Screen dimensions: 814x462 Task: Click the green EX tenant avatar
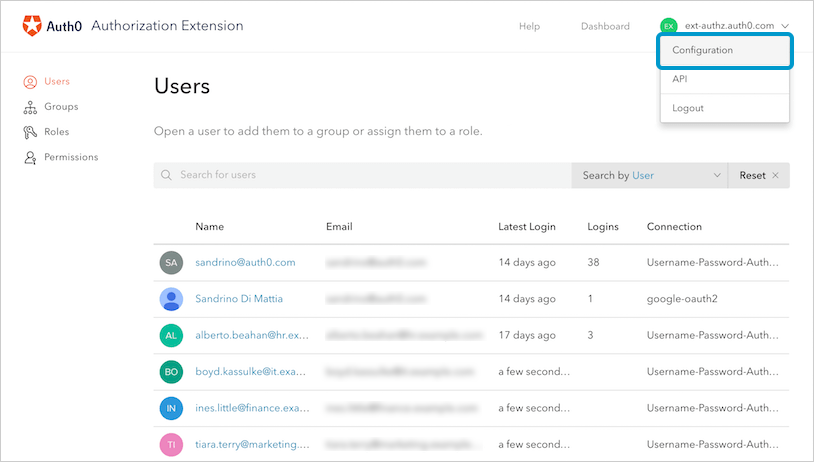point(669,26)
